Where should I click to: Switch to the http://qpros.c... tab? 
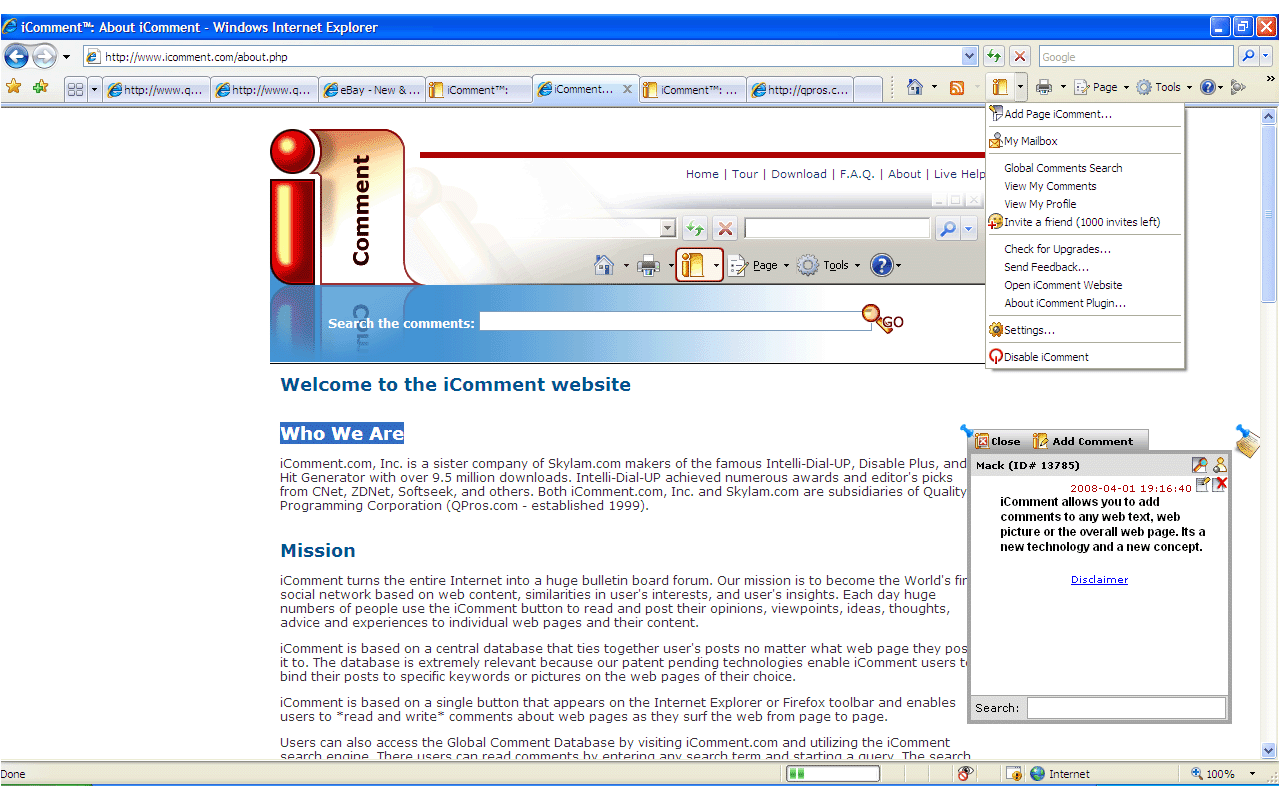(x=800, y=89)
